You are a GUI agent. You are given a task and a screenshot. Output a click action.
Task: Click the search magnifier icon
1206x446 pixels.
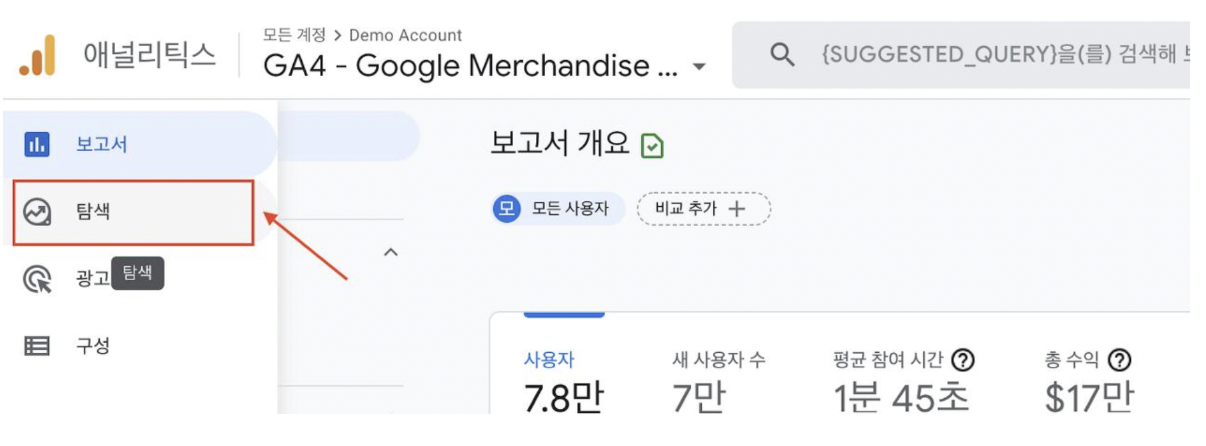coord(783,54)
